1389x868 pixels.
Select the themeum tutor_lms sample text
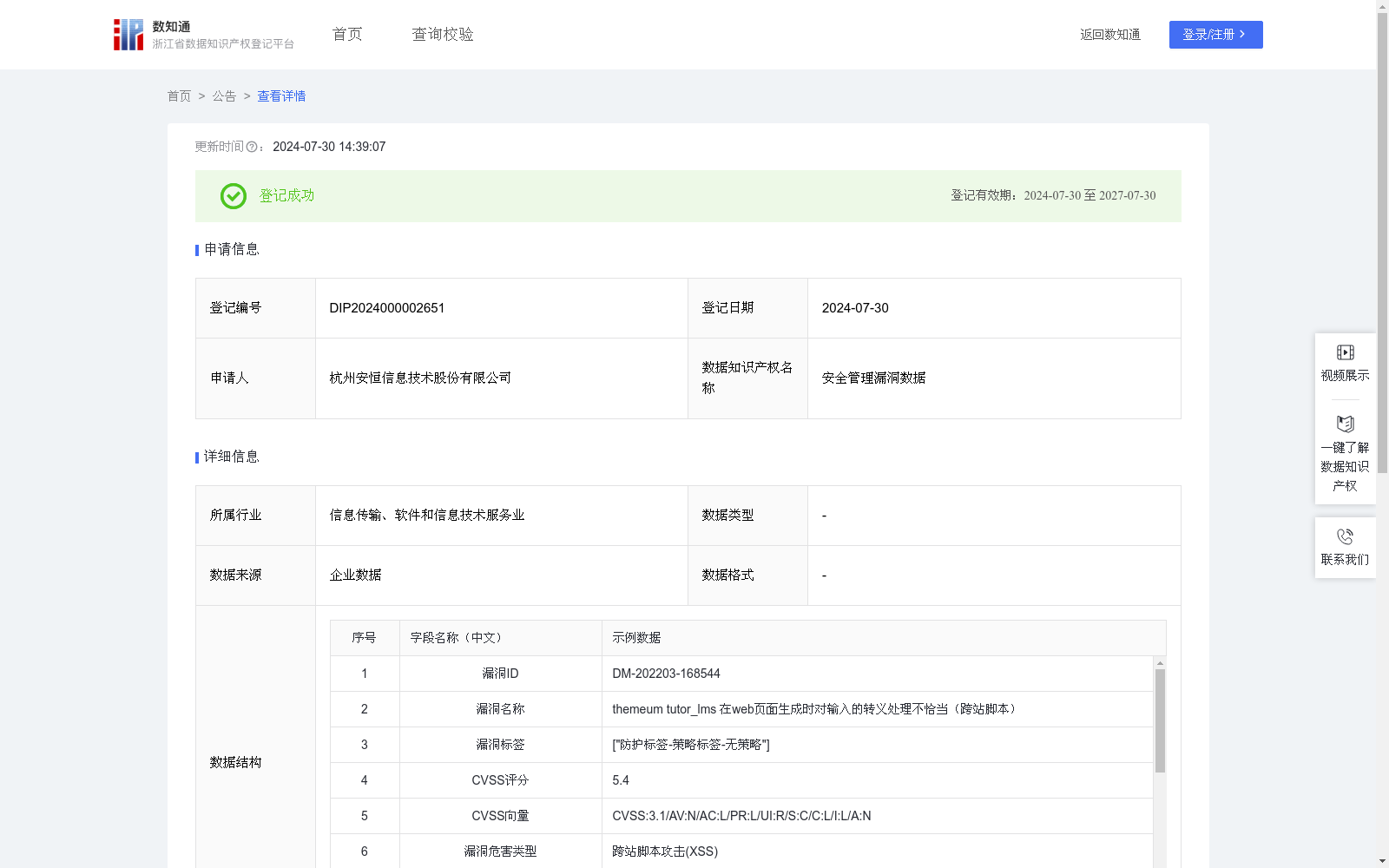816,709
